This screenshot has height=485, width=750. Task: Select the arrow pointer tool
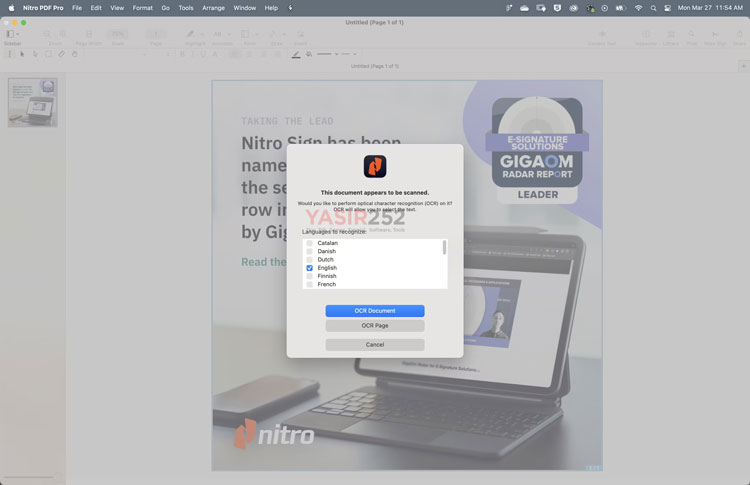22,54
